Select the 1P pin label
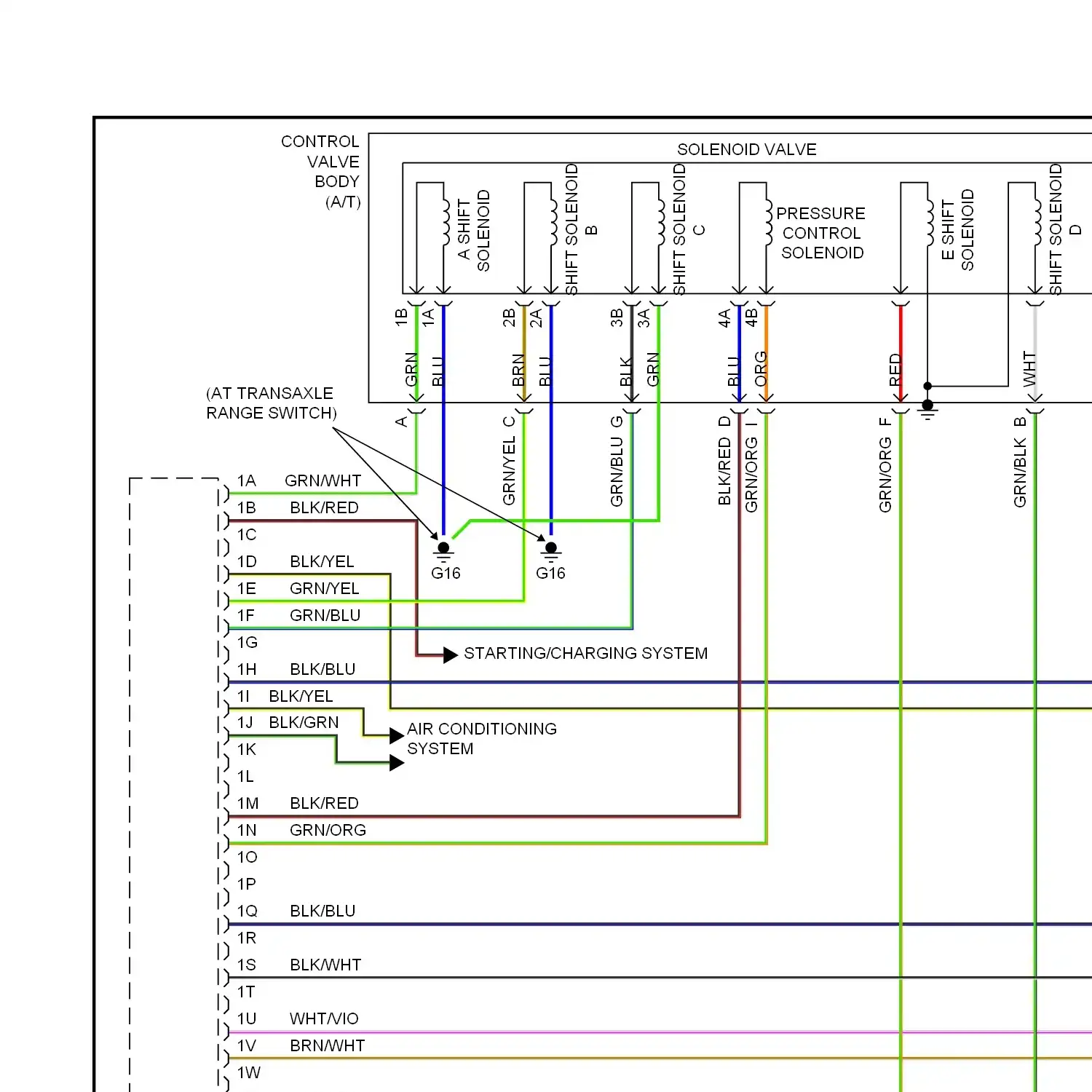Image resolution: width=1092 pixels, height=1092 pixels. [247, 884]
